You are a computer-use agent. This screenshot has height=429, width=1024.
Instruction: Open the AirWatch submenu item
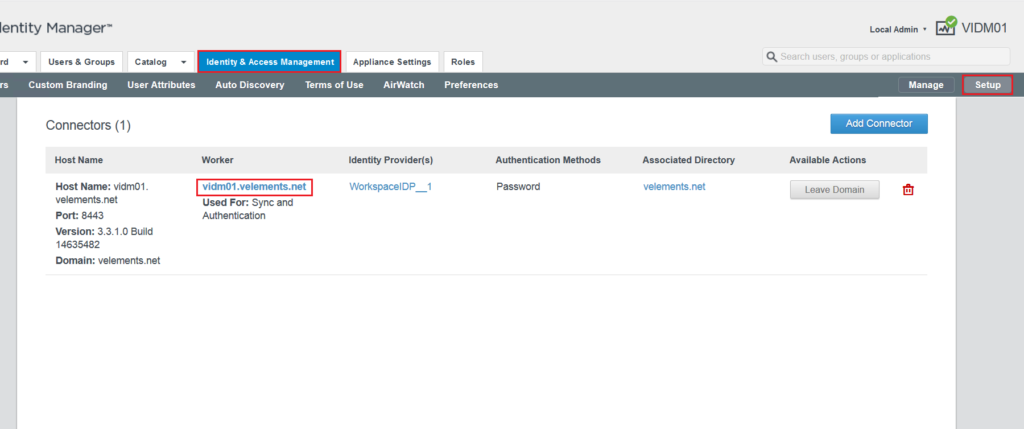tap(404, 85)
